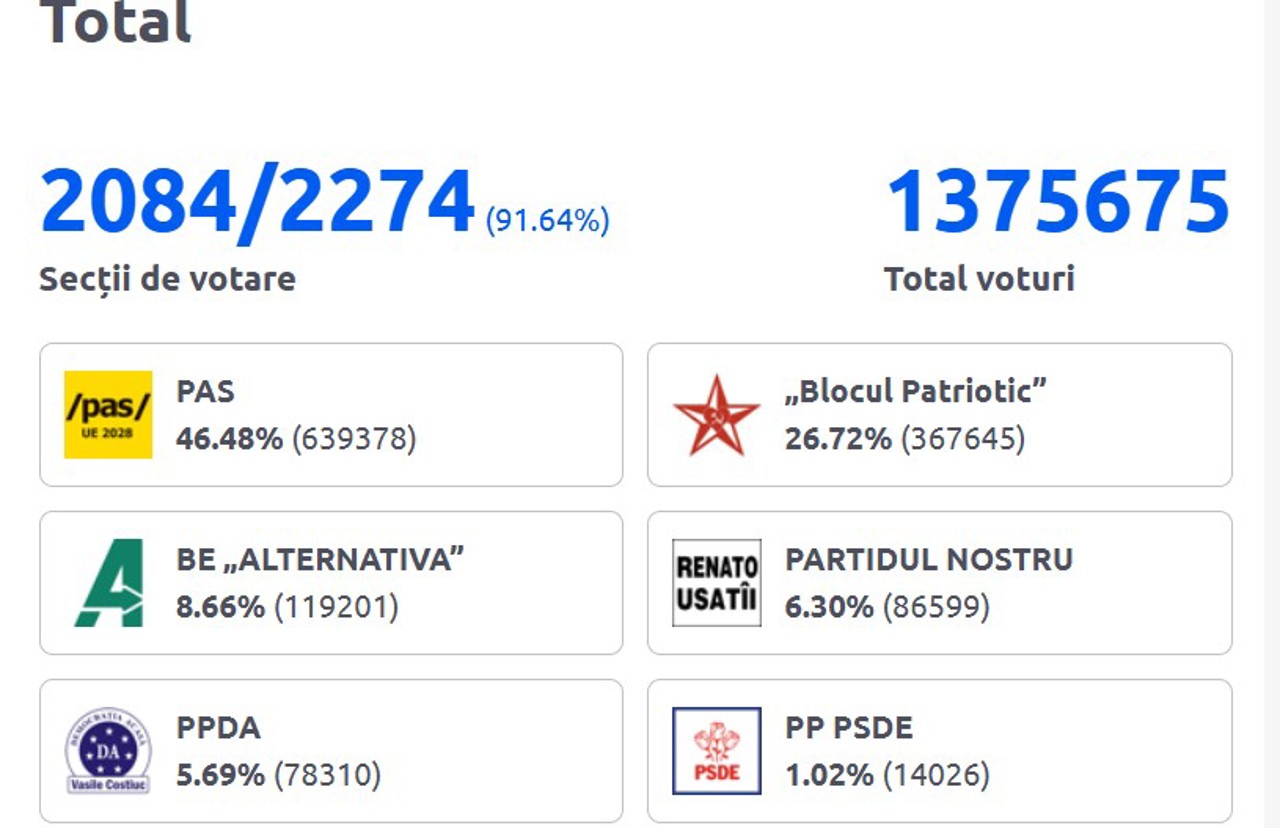Select the PAS party name
This screenshot has width=1280, height=828.
pyautogui.click(x=205, y=391)
